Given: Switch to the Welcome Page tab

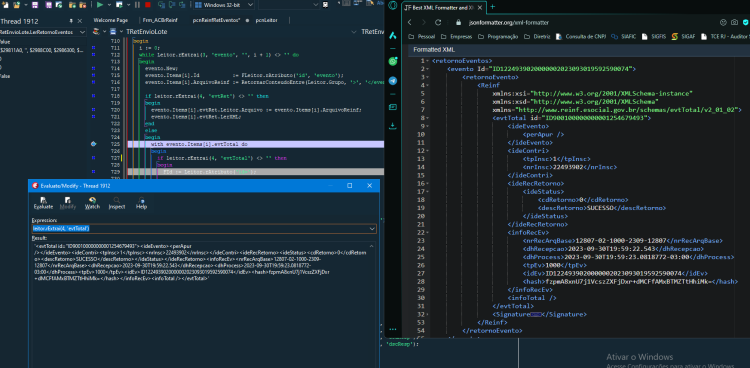Looking at the screenshot, I should [110, 21].
